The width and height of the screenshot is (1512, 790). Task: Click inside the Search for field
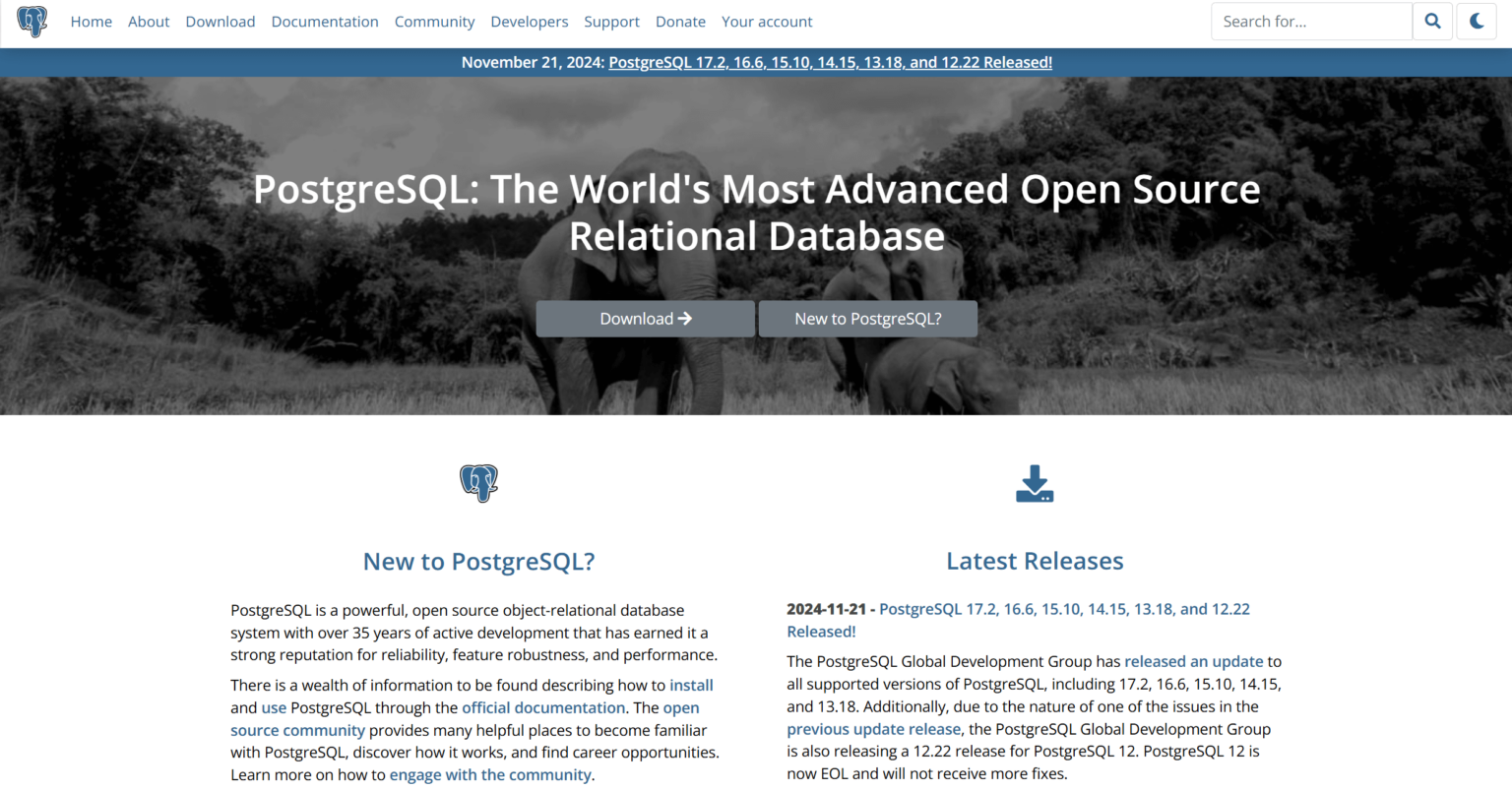[1310, 21]
